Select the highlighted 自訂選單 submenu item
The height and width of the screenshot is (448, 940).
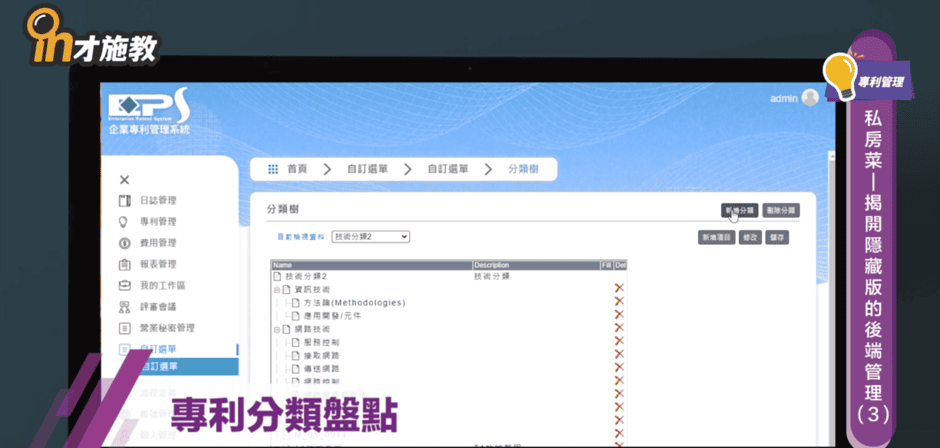tap(160, 366)
